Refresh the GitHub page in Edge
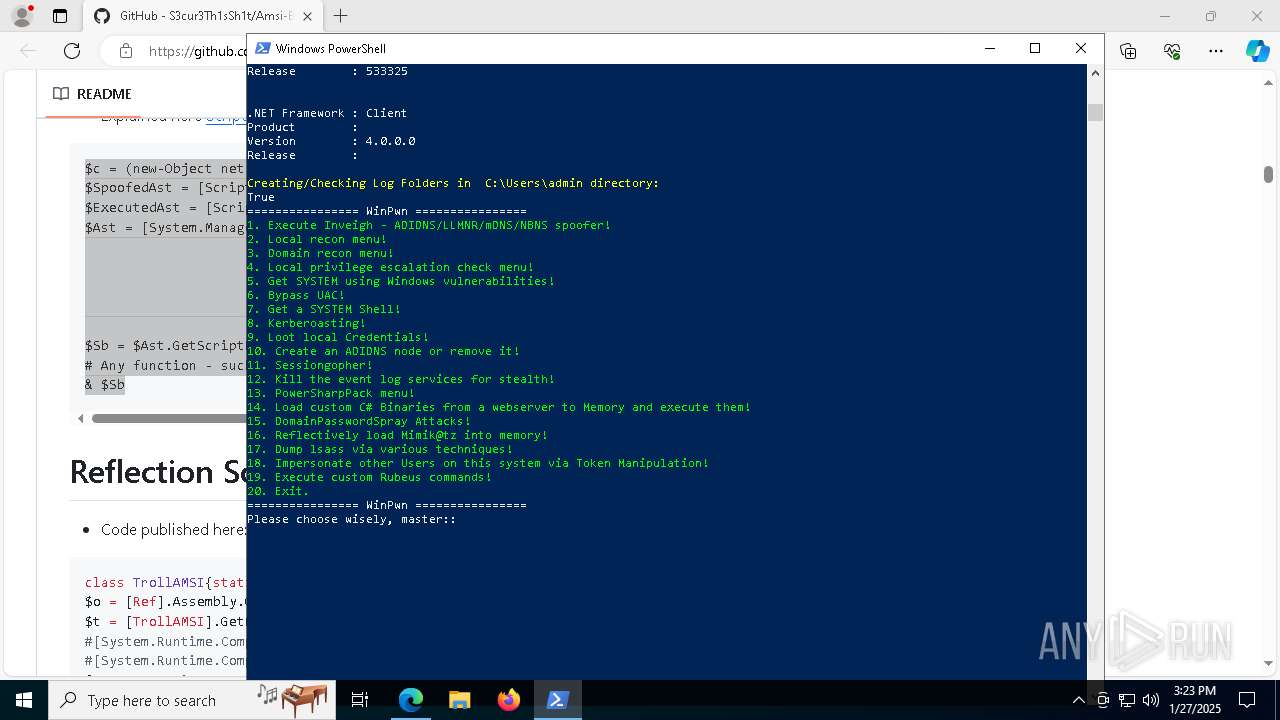 point(72,51)
